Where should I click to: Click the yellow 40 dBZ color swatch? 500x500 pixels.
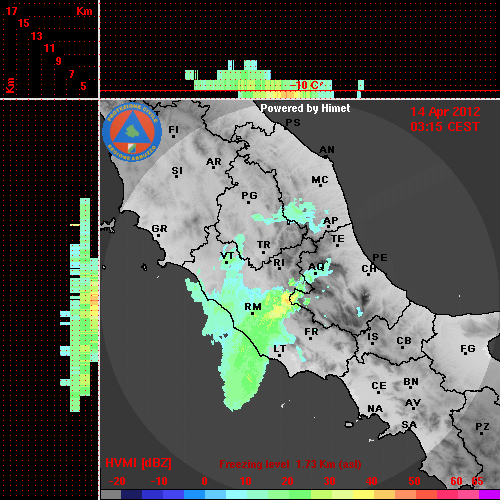pos(363,494)
